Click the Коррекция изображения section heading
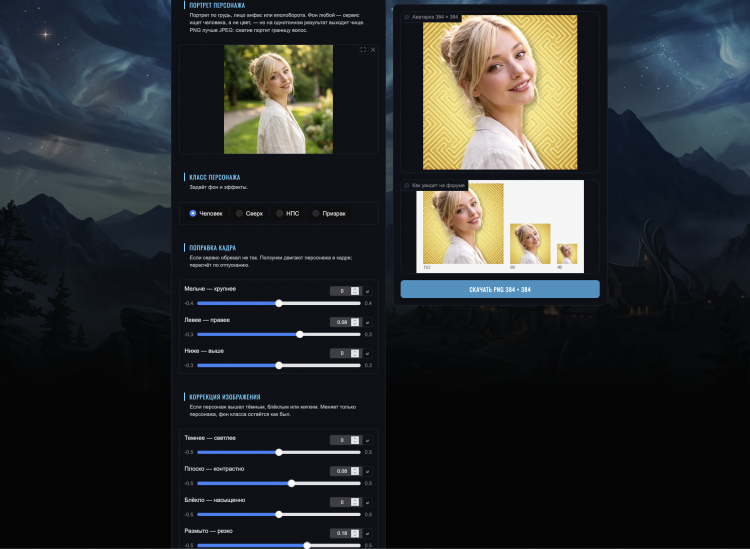Image resolution: width=750 pixels, height=549 pixels. coord(225,397)
